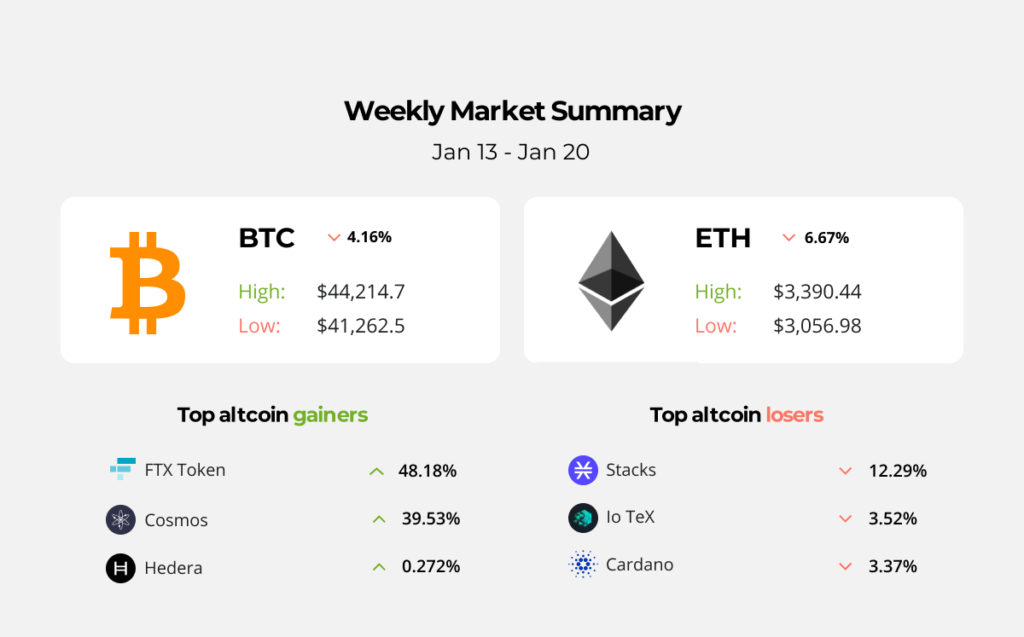
Task: Click the Cardano dotted icon
Action: point(583,565)
